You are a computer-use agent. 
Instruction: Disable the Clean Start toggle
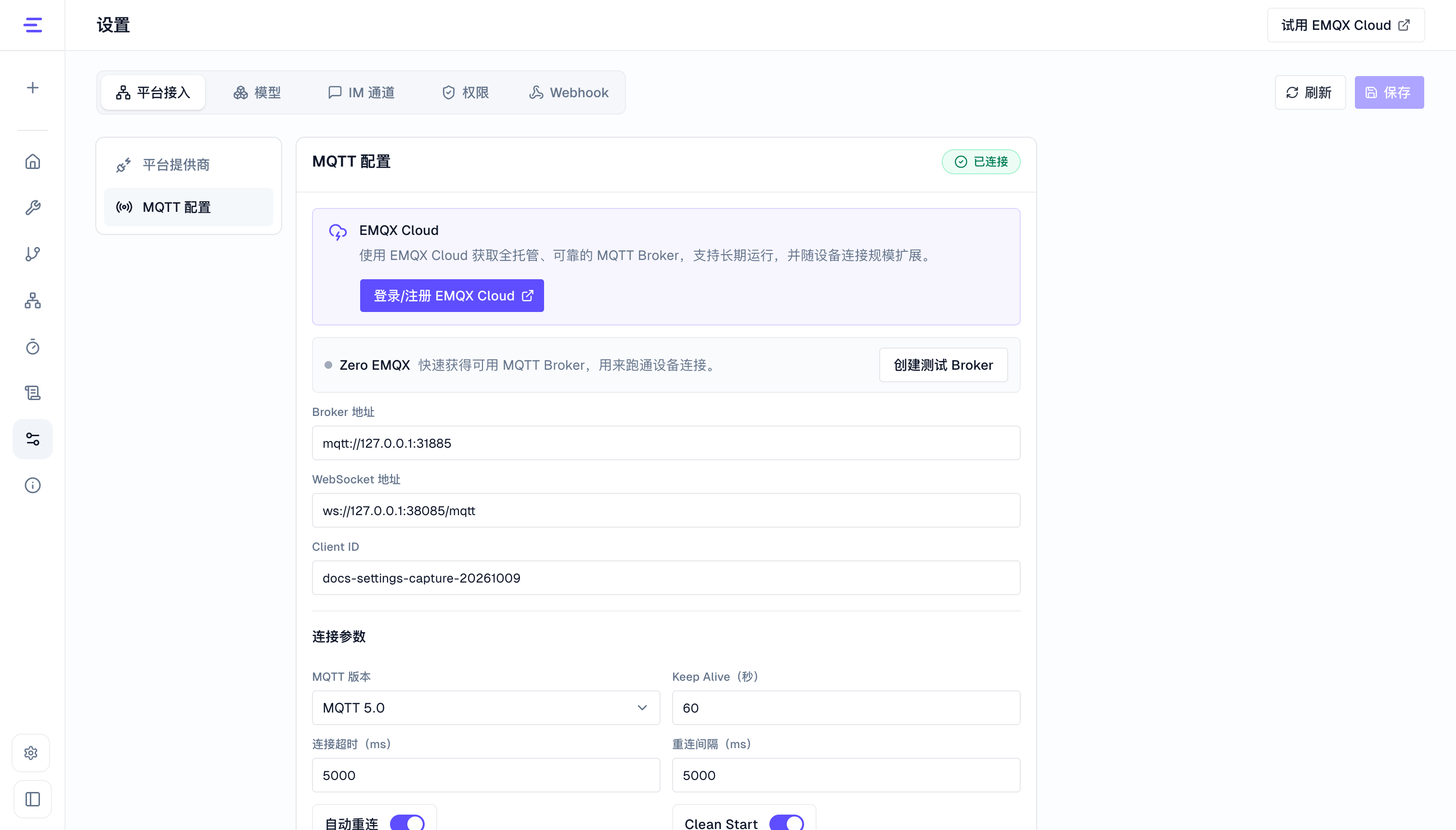tap(787, 823)
